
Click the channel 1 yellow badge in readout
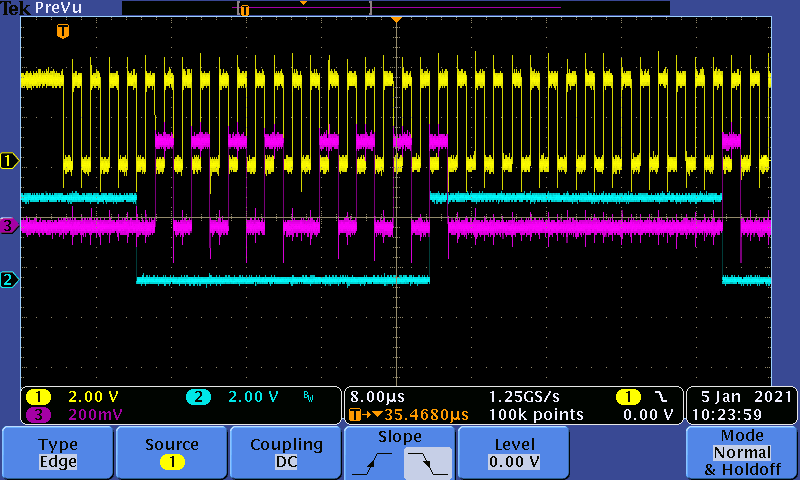38,396
